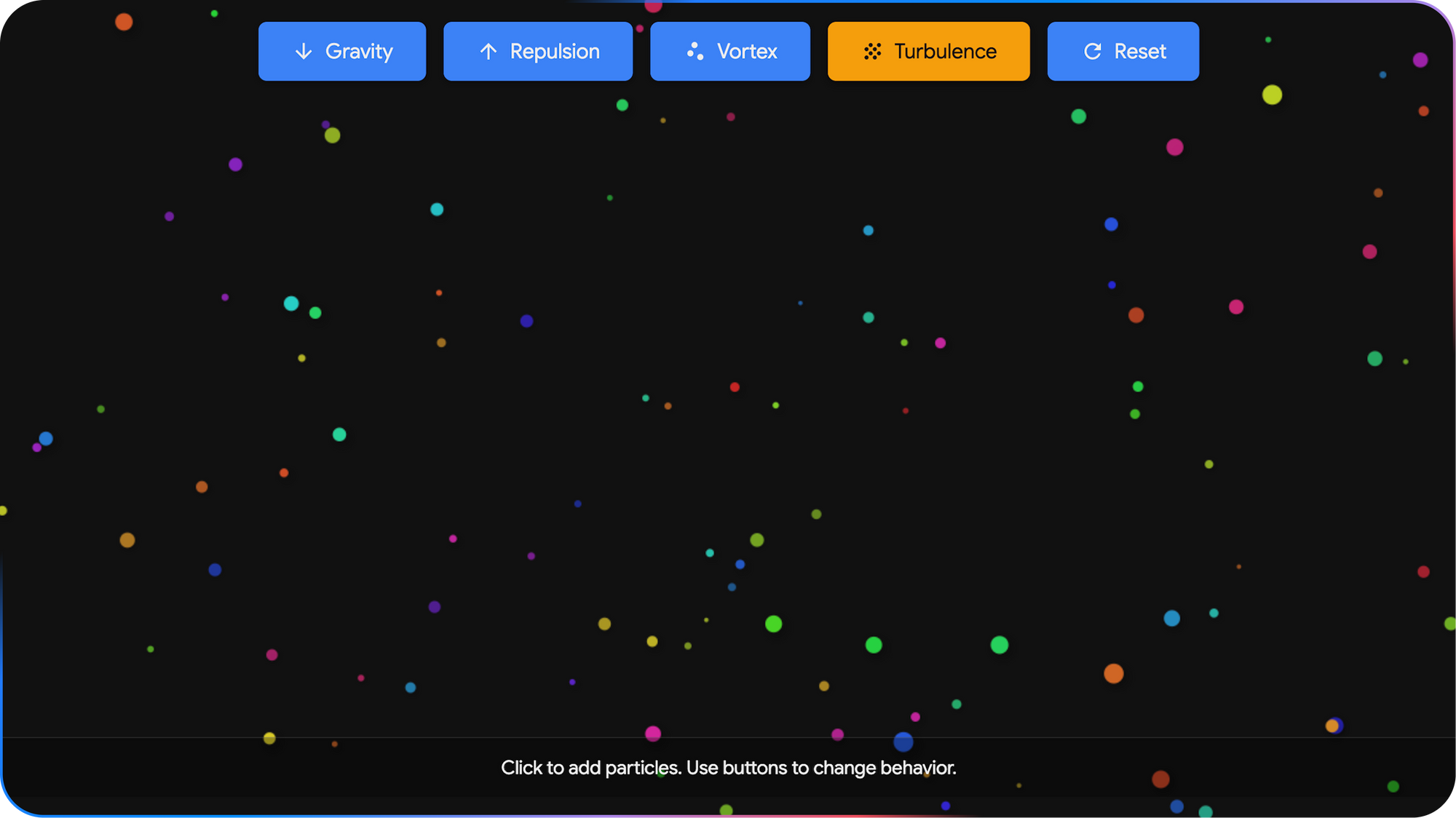Click the circular arrow icon on Reset
The width and height of the screenshot is (1456, 818).
pyautogui.click(x=1093, y=52)
